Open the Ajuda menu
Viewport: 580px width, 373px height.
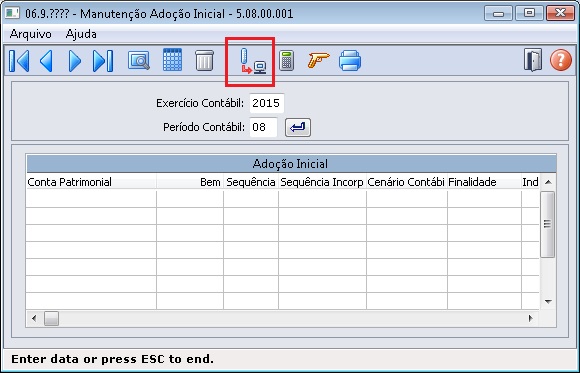coord(81,34)
